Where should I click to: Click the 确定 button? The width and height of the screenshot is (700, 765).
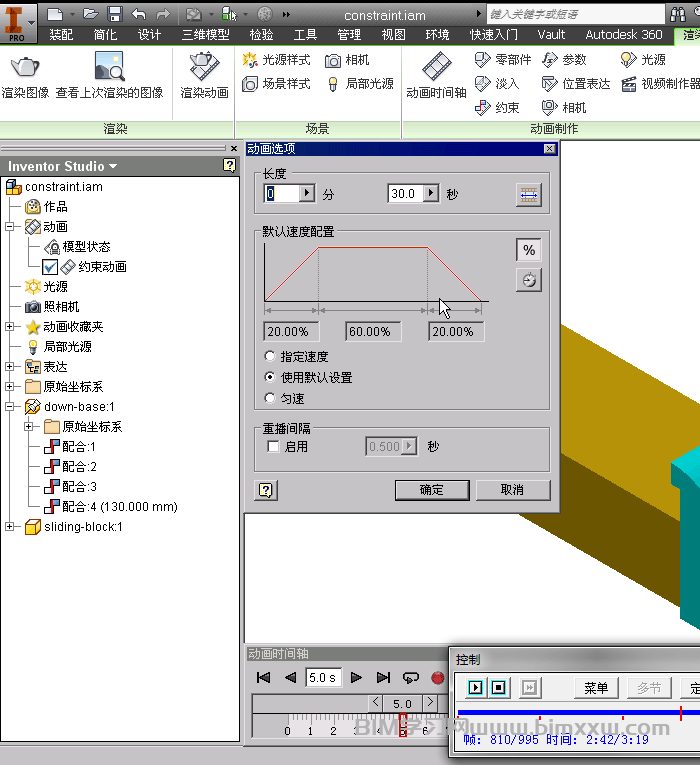coord(431,490)
